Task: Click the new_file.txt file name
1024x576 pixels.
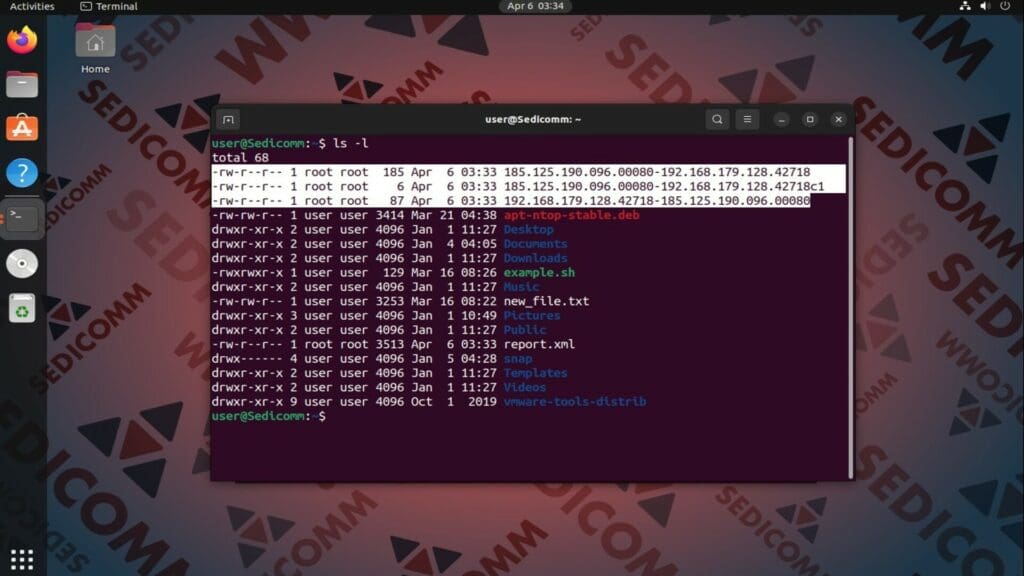Action: pos(546,301)
